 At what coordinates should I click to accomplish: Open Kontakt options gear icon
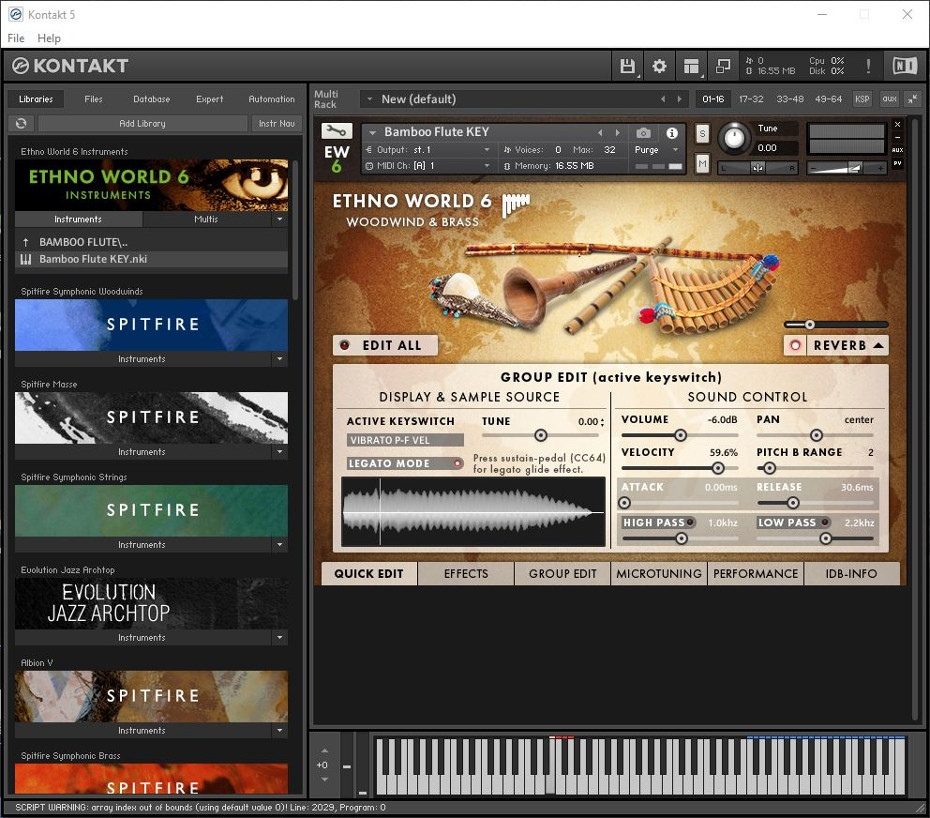click(659, 66)
